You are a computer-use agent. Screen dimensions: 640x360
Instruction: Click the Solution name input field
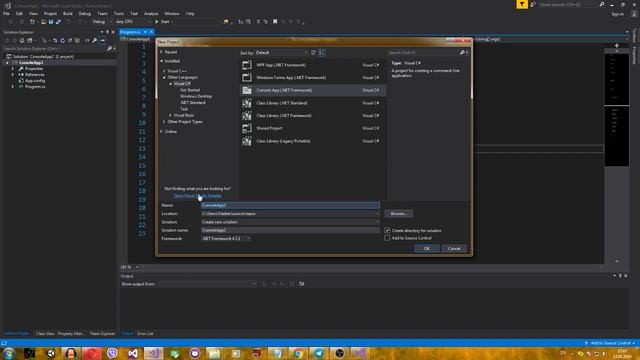[x=290, y=230]
